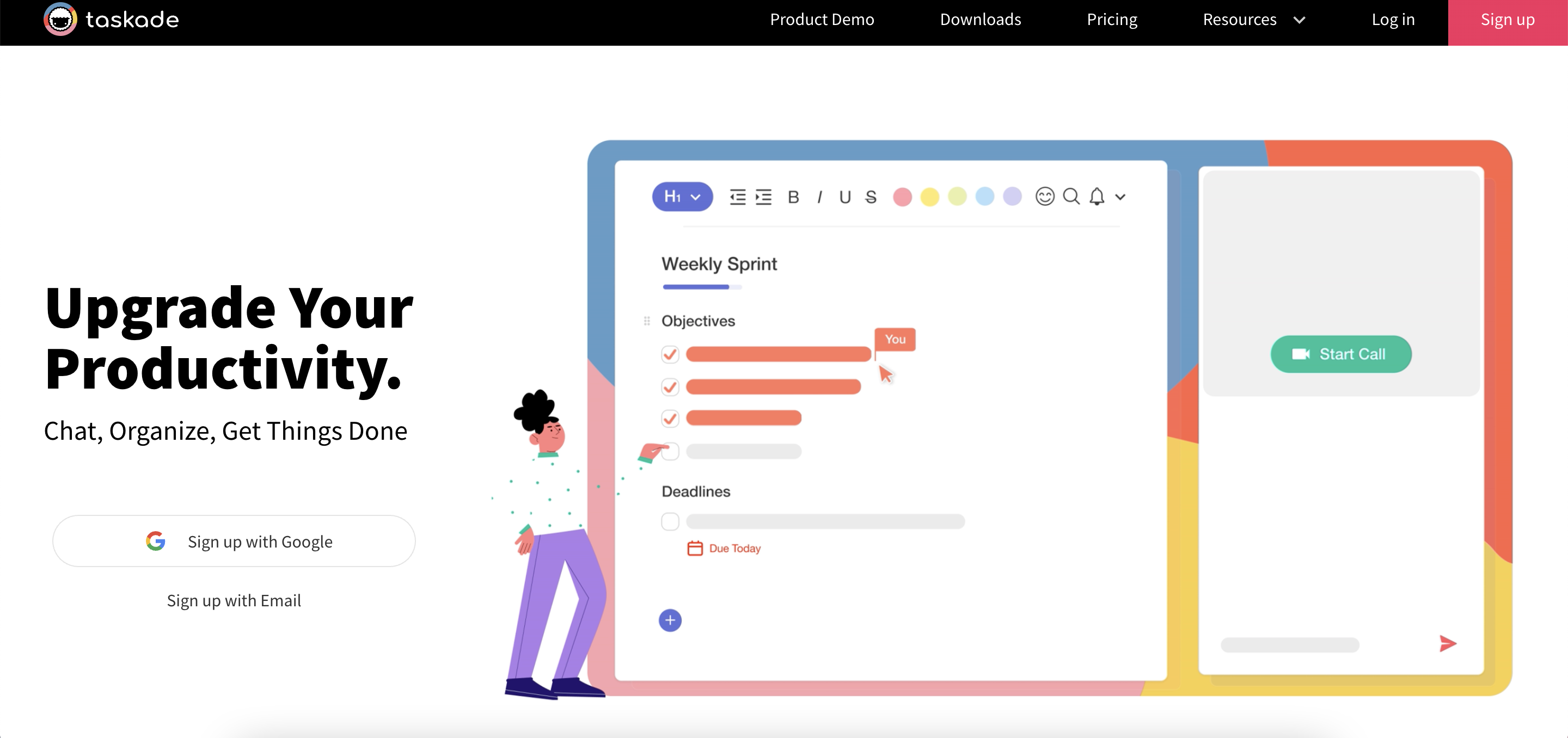
Task: Click the Pricing menu item
Action: click(x=1111, y=19)
